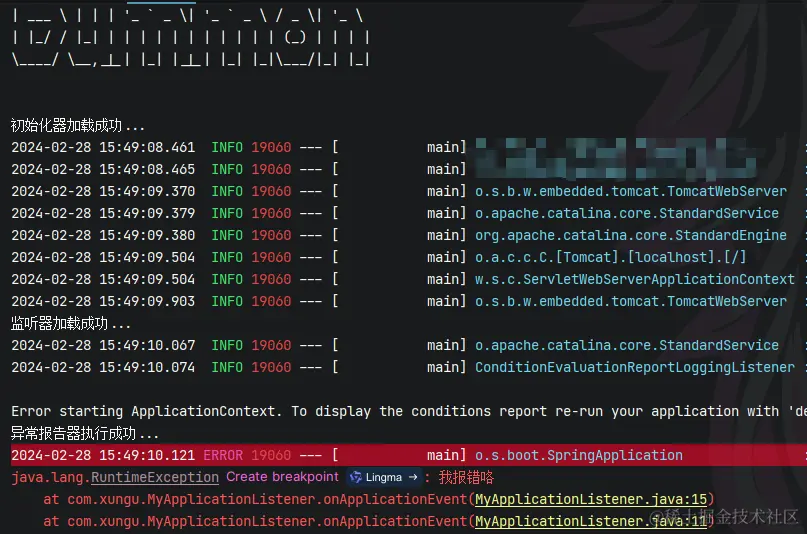Select the ERROR log line o.s.boot.SpringApplication
This screenshot has height=534, width=807.
[409, 455]
